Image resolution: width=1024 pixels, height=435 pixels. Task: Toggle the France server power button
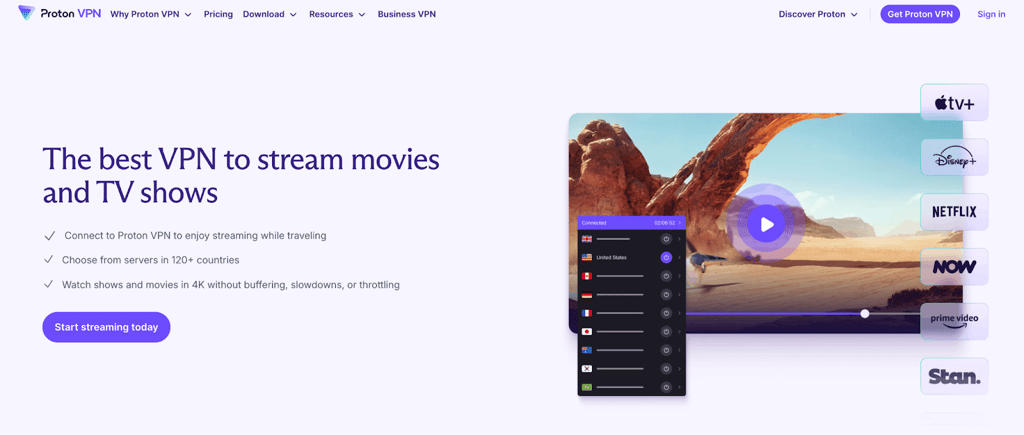pyautogui.click(x=666, y=313)
